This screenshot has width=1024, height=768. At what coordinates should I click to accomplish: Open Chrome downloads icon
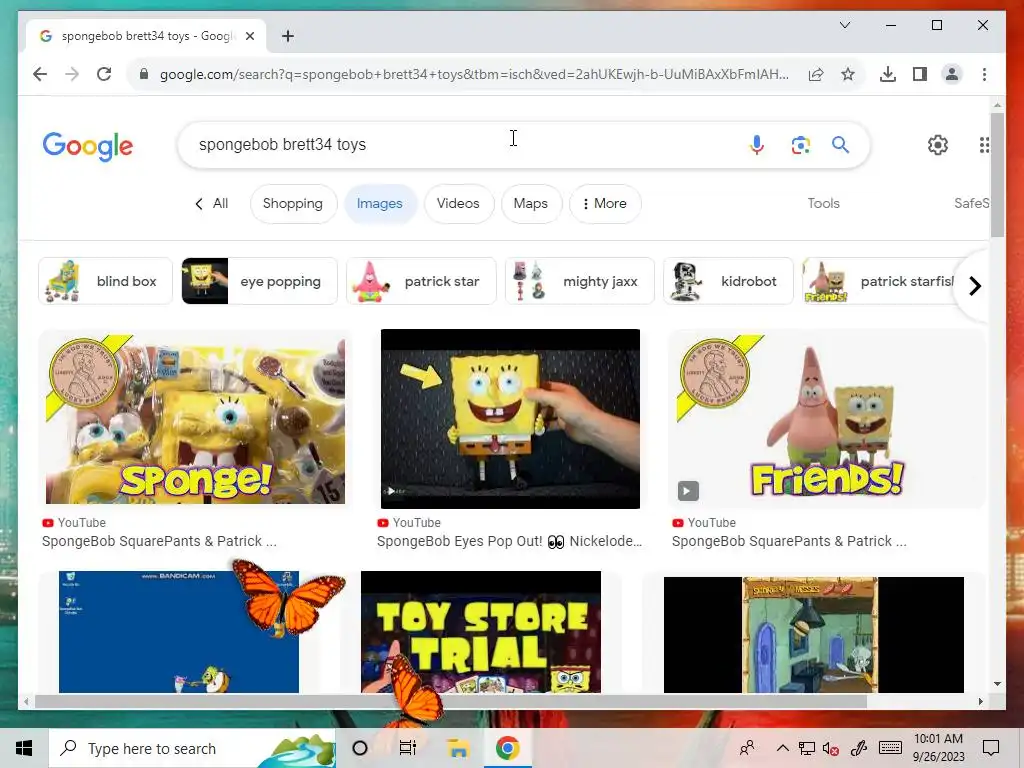(888, 74)
